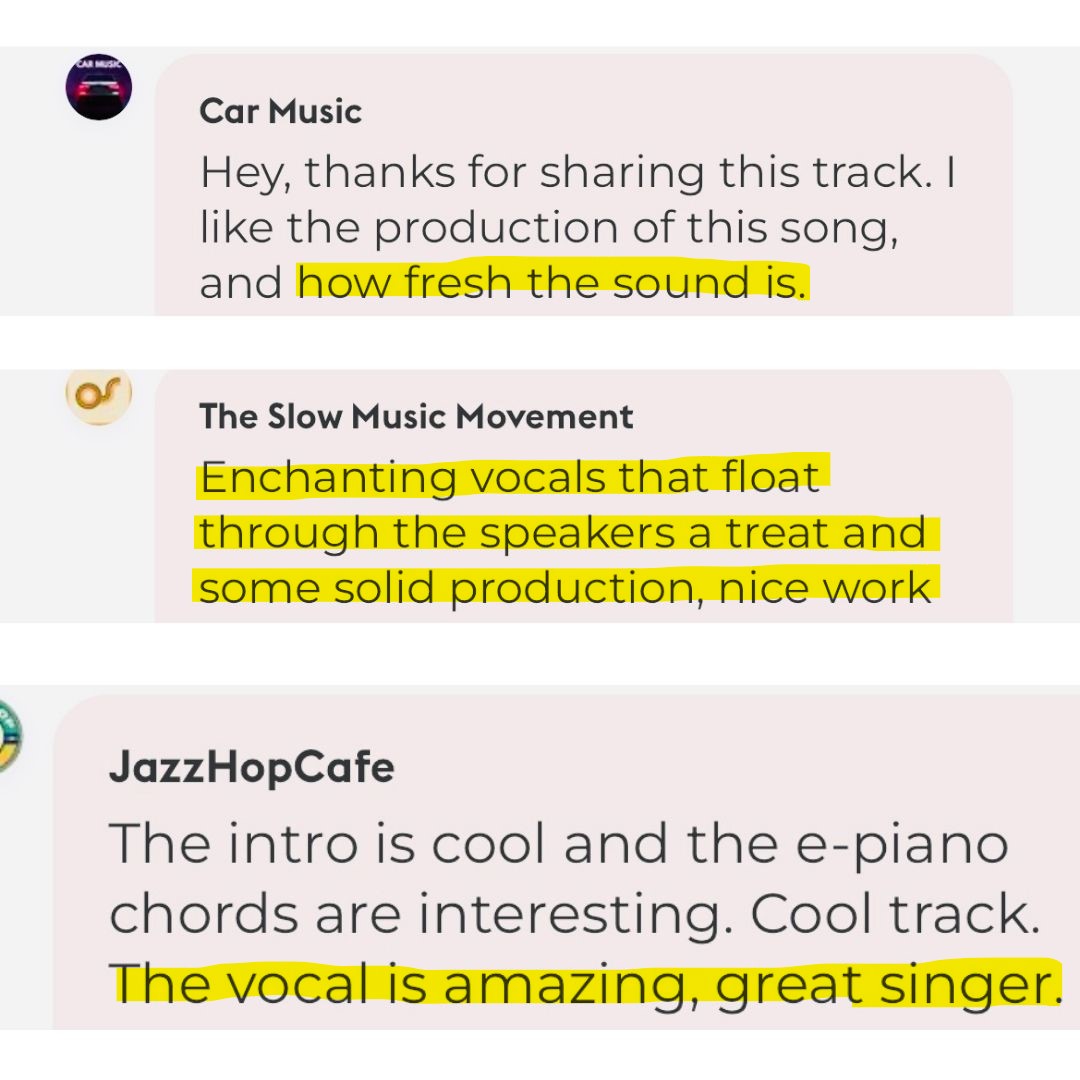Image resolution: width=1080 pixels, height=1080 pixels.
Task: Click the JazzHopCafe comment bubble
Action: (x=566, y=862)
